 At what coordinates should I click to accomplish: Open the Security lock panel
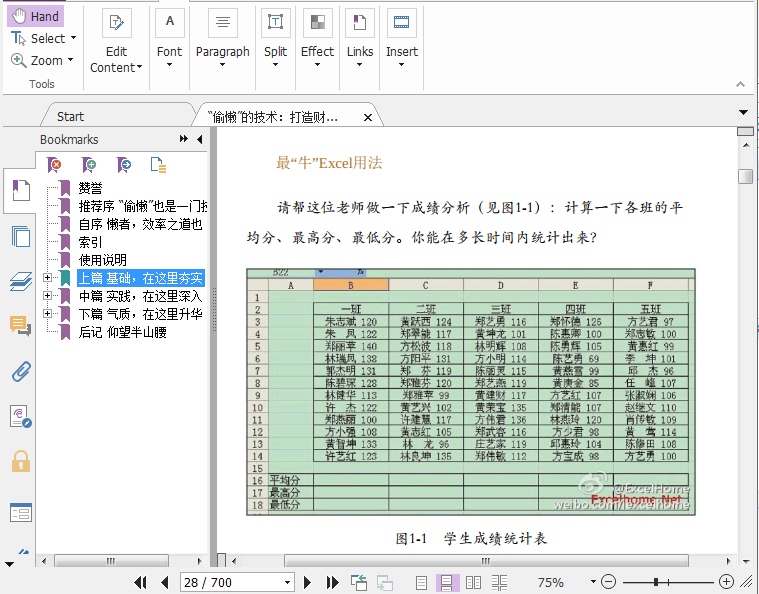coord(20,461)
